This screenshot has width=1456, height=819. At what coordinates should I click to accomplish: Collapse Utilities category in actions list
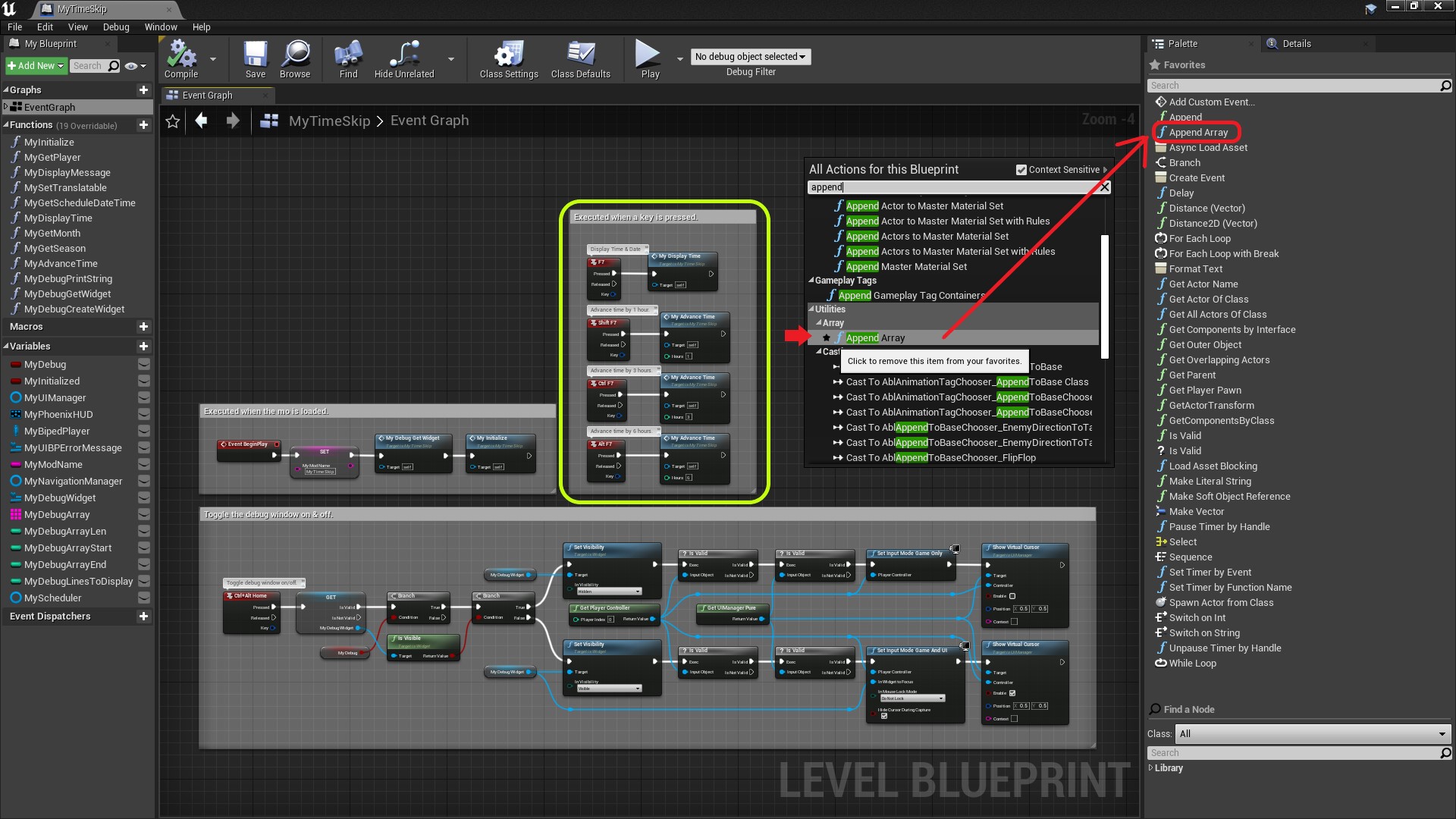(811, 309)
